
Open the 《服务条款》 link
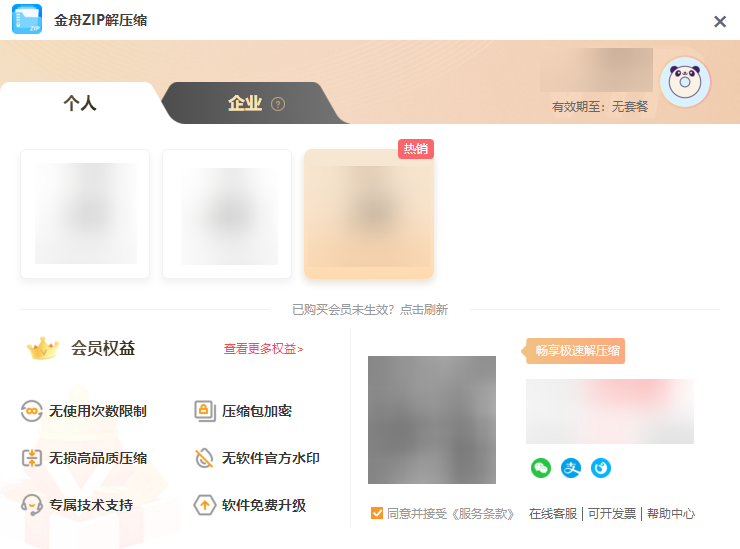[482, 514]
